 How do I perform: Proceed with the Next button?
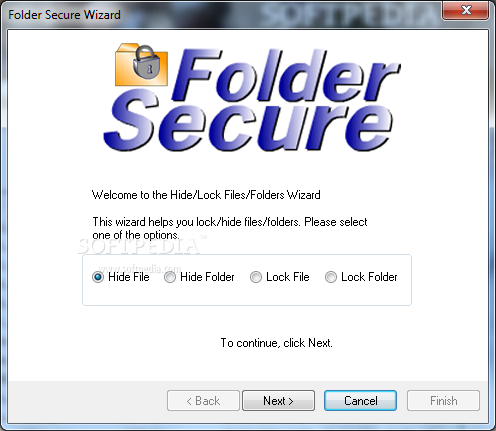pos(278,400)
